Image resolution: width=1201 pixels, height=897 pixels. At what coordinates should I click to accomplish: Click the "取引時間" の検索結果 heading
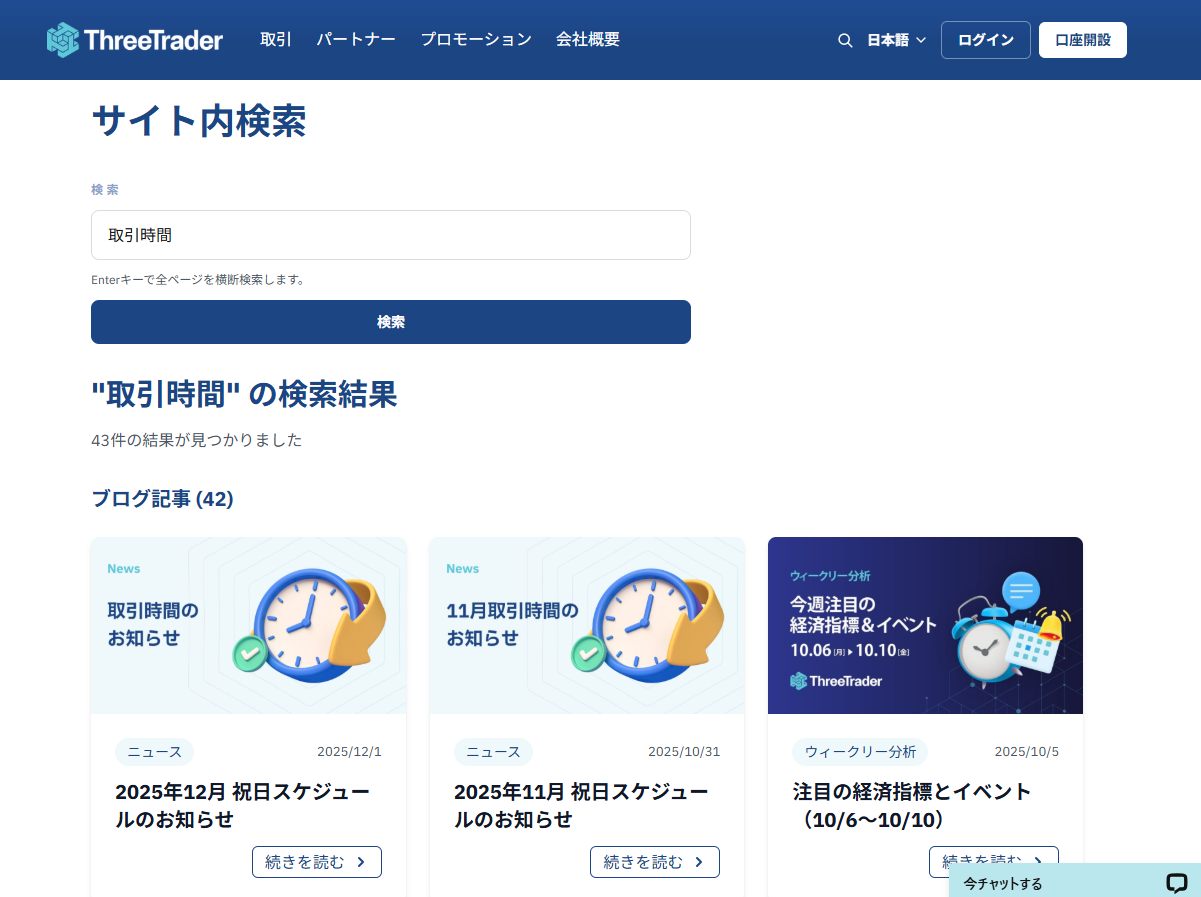pyautogui.click(x=244, y=394)
